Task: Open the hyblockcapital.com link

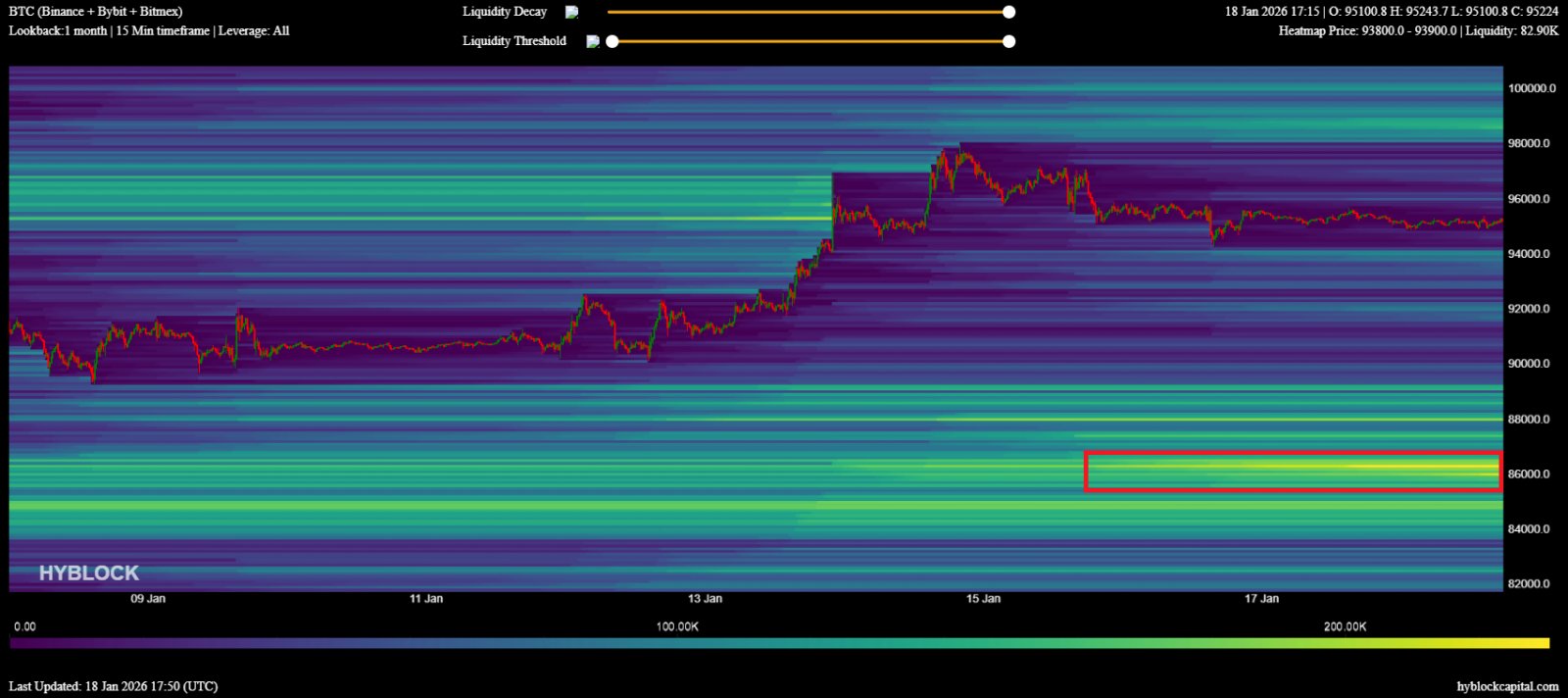Action: (x=1506, y=686)
